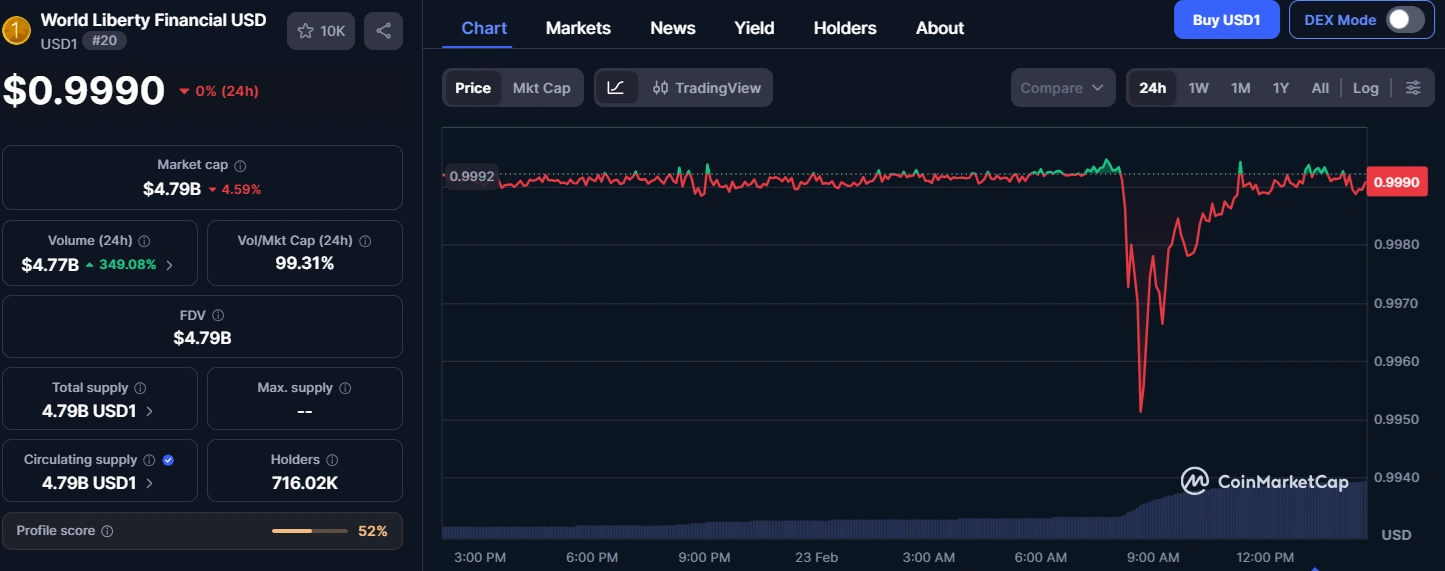Click the share icon button
The height and width of the screenshot is (571, 1445).
pos(383,31)
